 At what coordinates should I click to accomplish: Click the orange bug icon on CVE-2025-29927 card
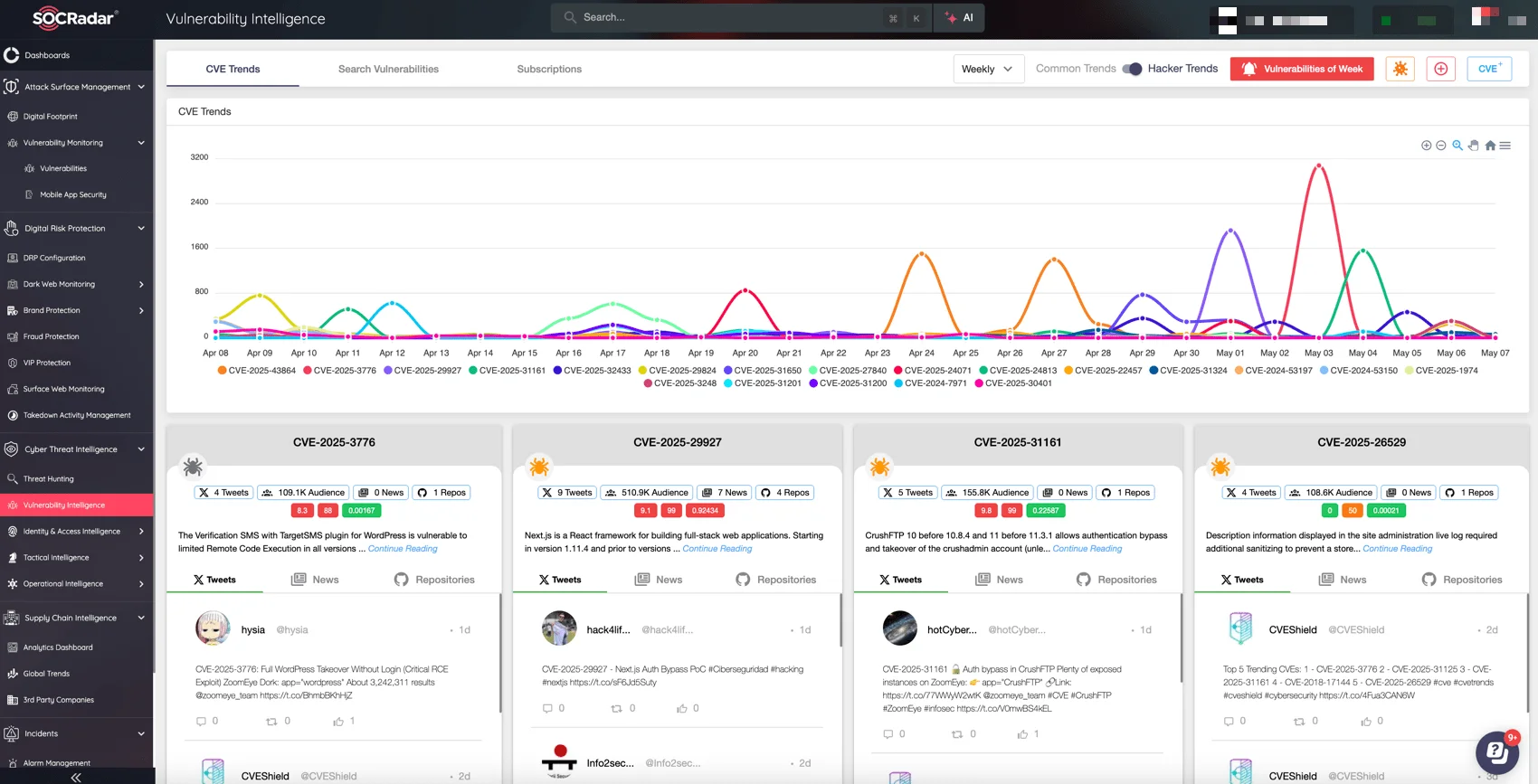(x=539, y=467)
